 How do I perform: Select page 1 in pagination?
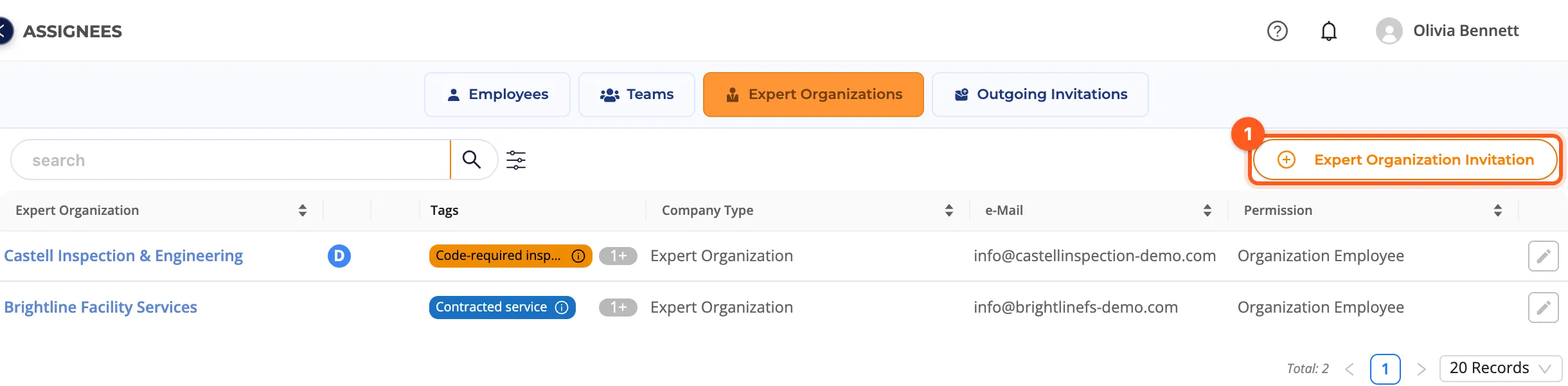(1385, 369)
